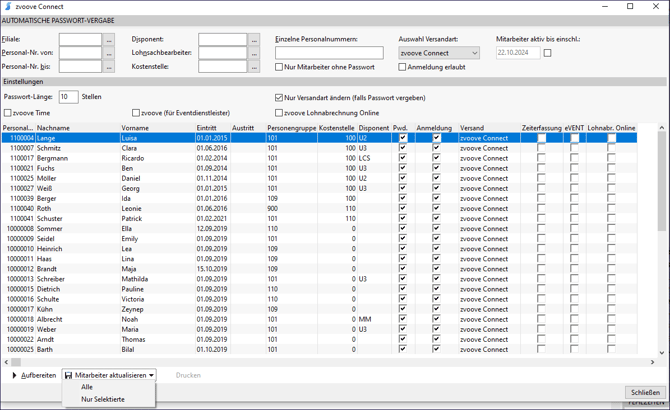The width and height of the screenshot is (670, 410).
Task: Toggle Zeiterfassung checkbox in Lange row
Action: point(541,138)
